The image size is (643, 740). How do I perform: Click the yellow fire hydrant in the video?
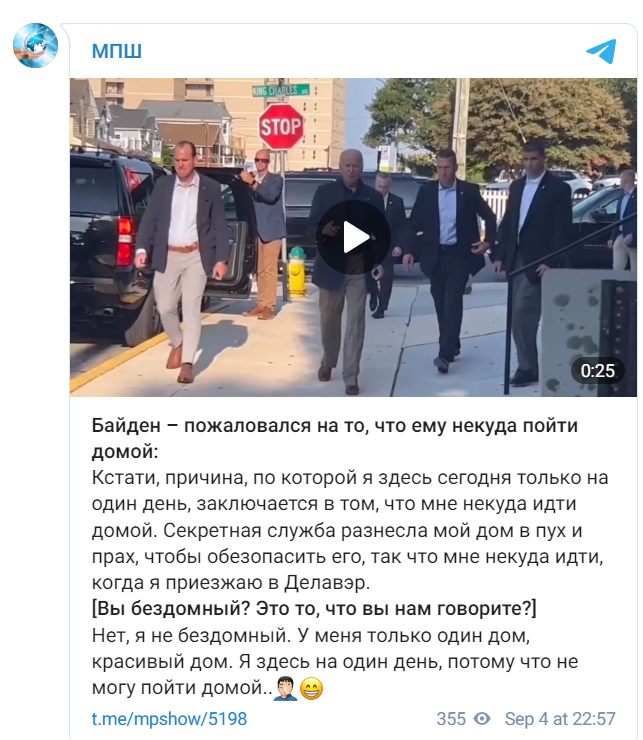[297, 272]
